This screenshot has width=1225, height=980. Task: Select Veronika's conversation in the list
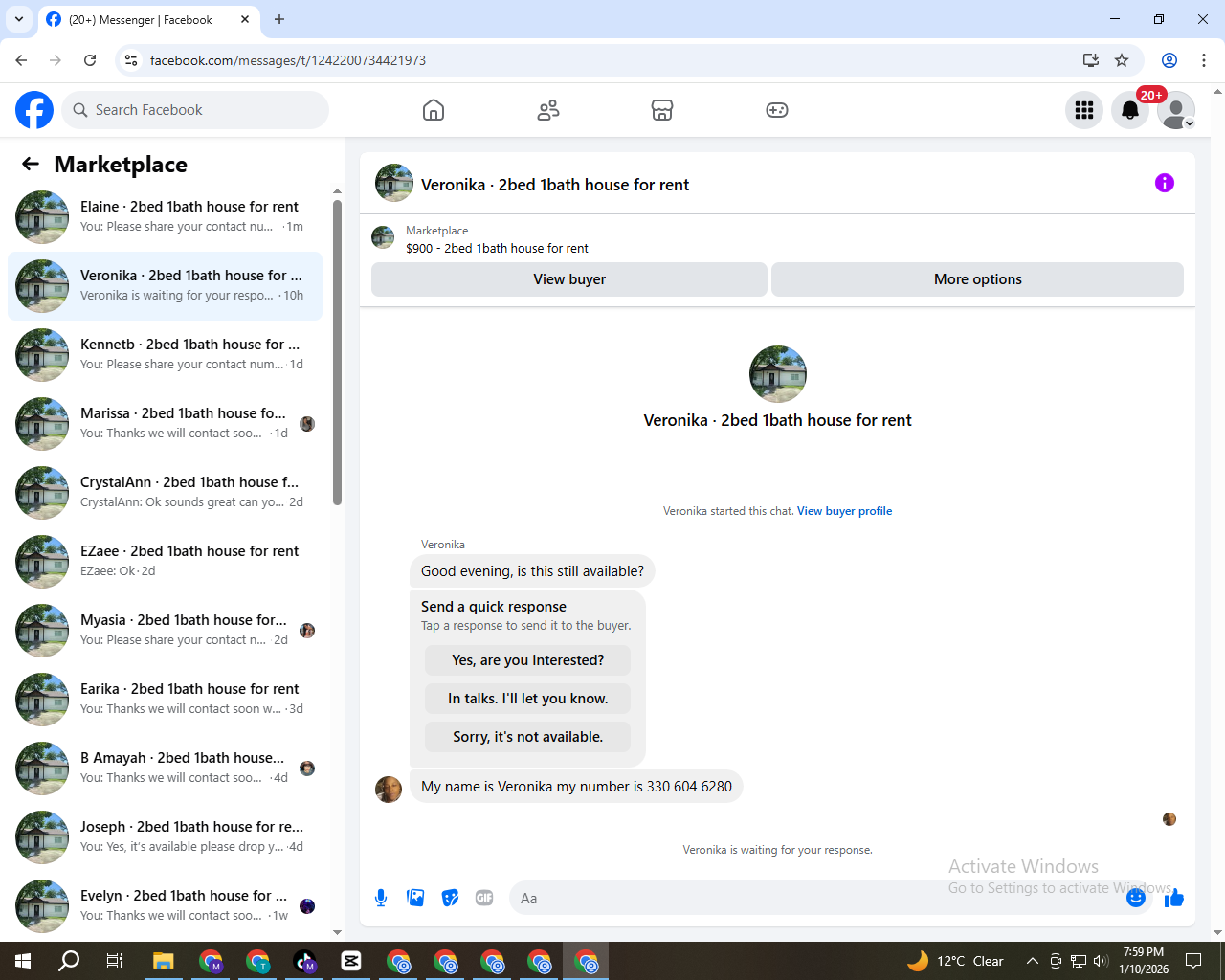(x=165, y=286)
